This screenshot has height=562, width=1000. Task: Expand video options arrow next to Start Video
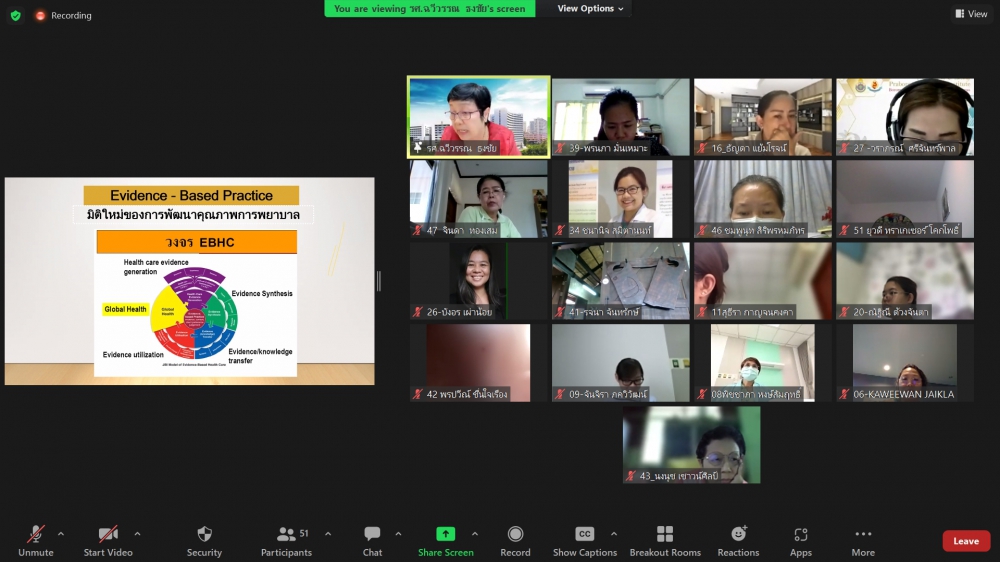point(137,534)
